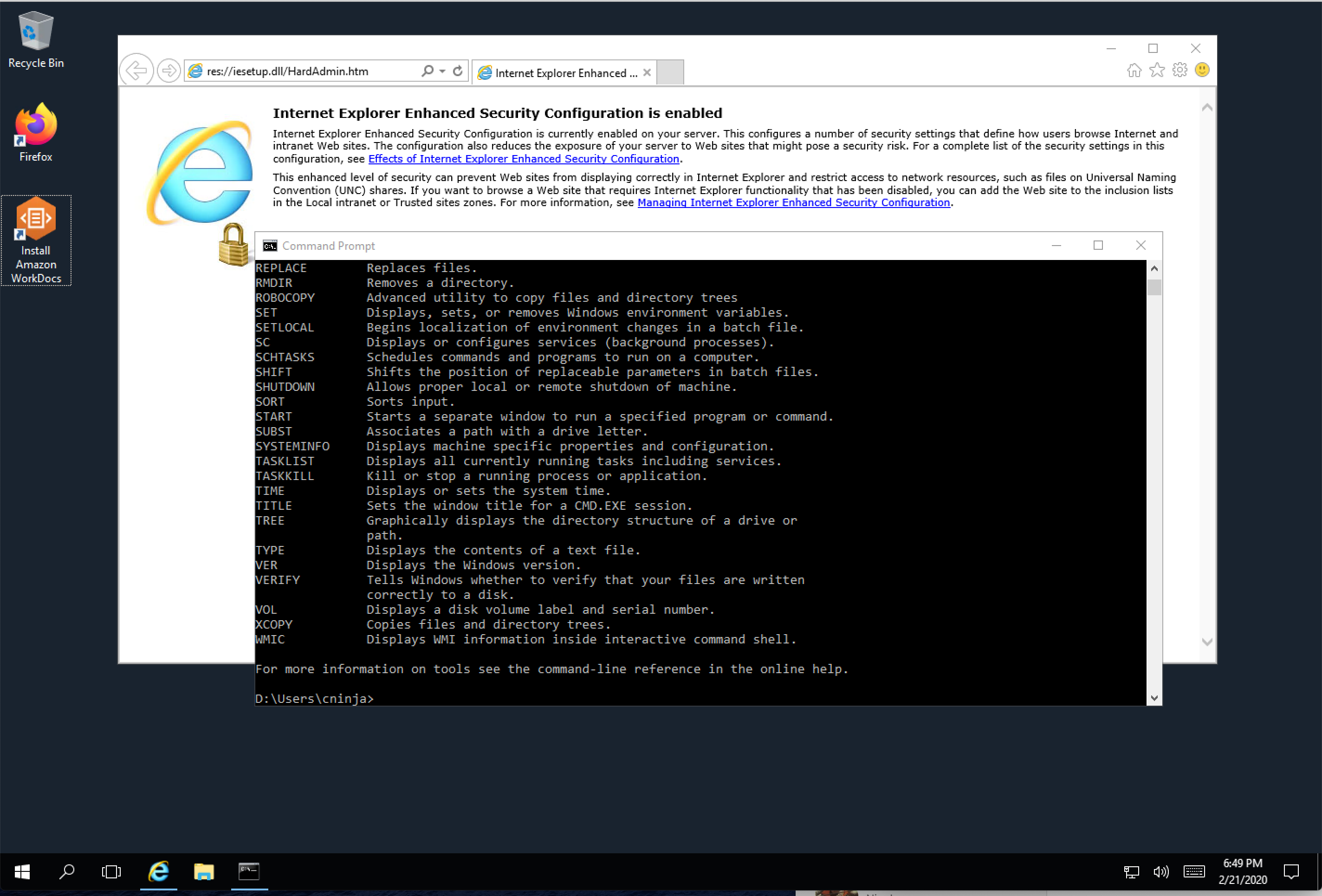Open the address bar autocomplete dropdown arrow
1322x896 pixels.
(x=442, y=71)
